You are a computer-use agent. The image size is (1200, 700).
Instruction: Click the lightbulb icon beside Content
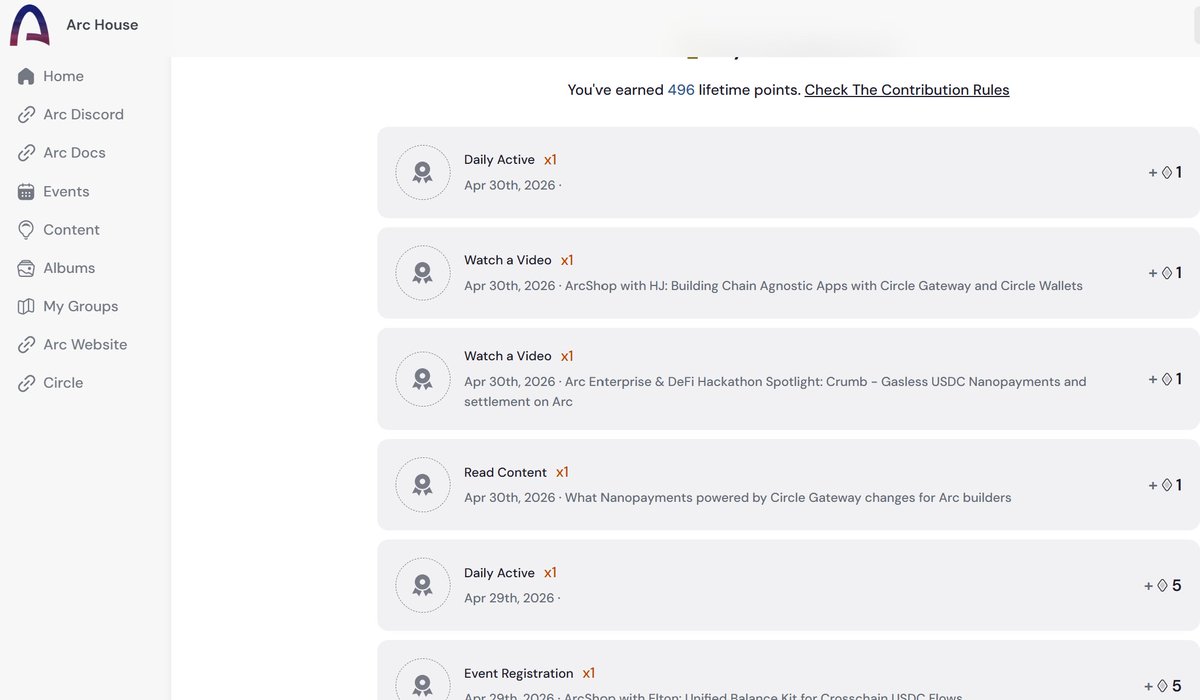click(x=26, y=230)
